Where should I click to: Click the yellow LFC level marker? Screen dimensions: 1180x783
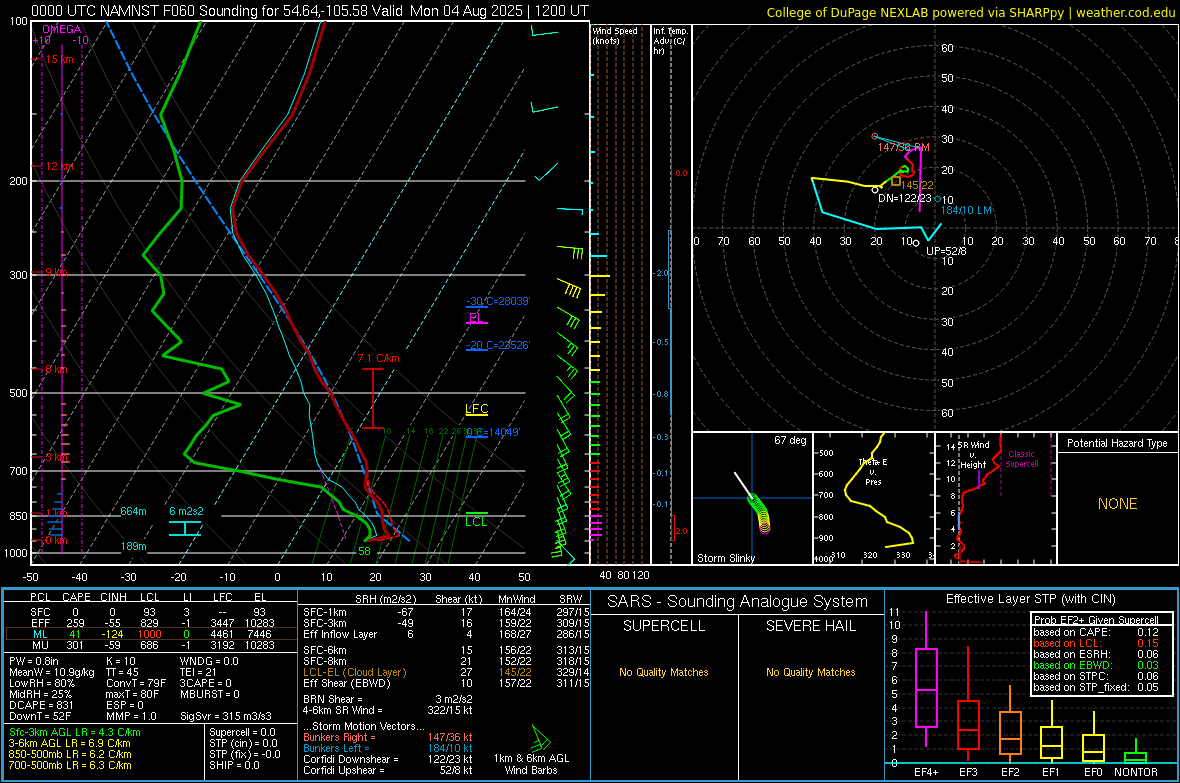pos(477,410)
